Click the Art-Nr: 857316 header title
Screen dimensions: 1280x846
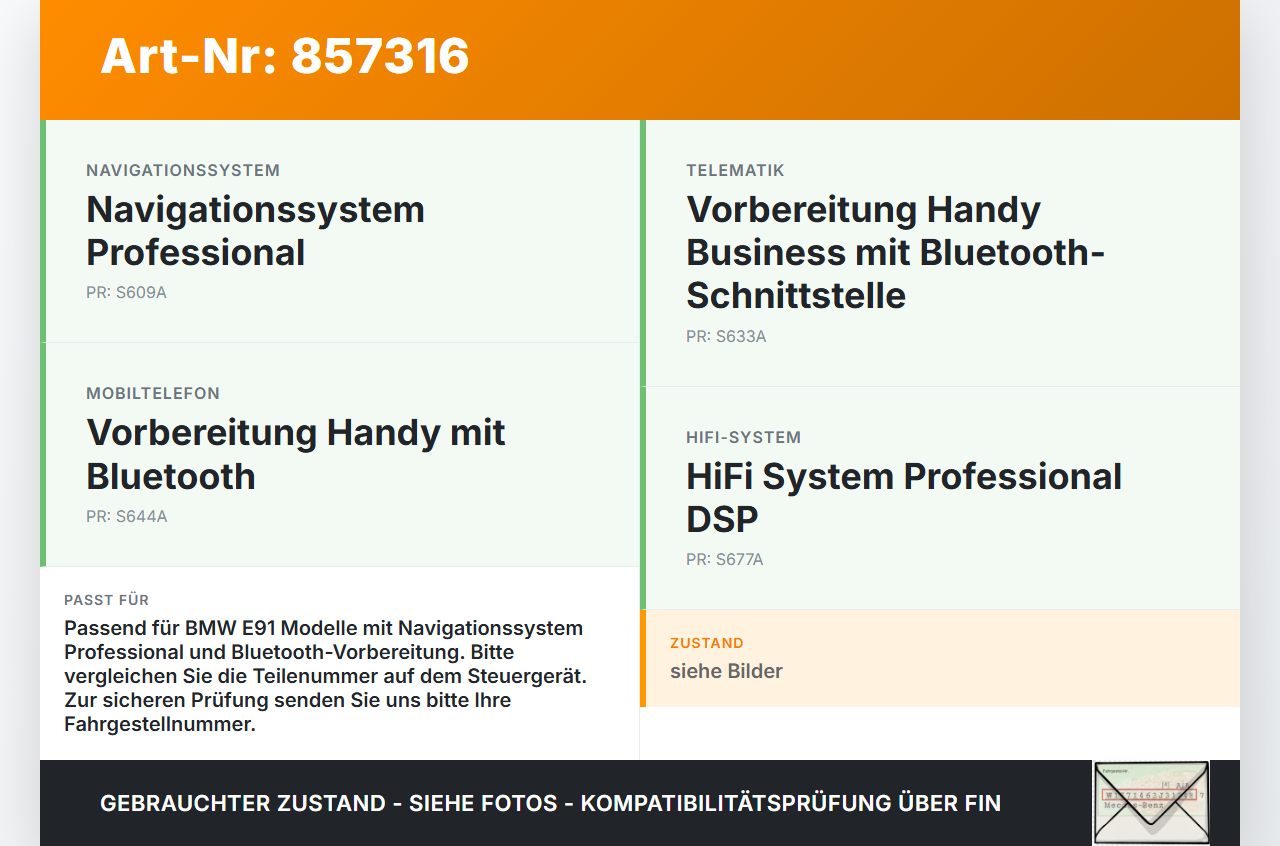(285, 55)
